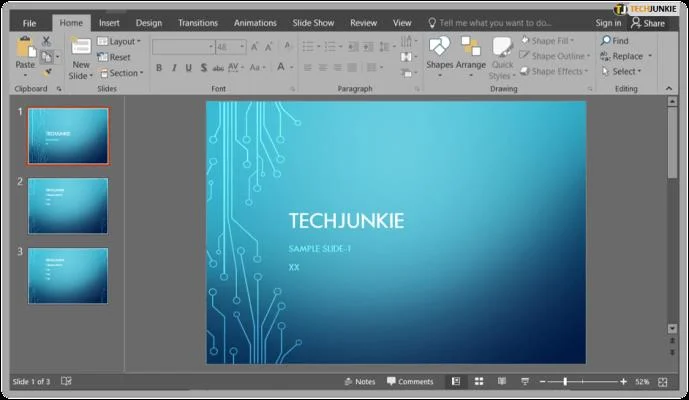Select slide 2 thumbnail
The height and width of the screenshot is (400, 689).
pyautogui.click(x=68, y=206)
